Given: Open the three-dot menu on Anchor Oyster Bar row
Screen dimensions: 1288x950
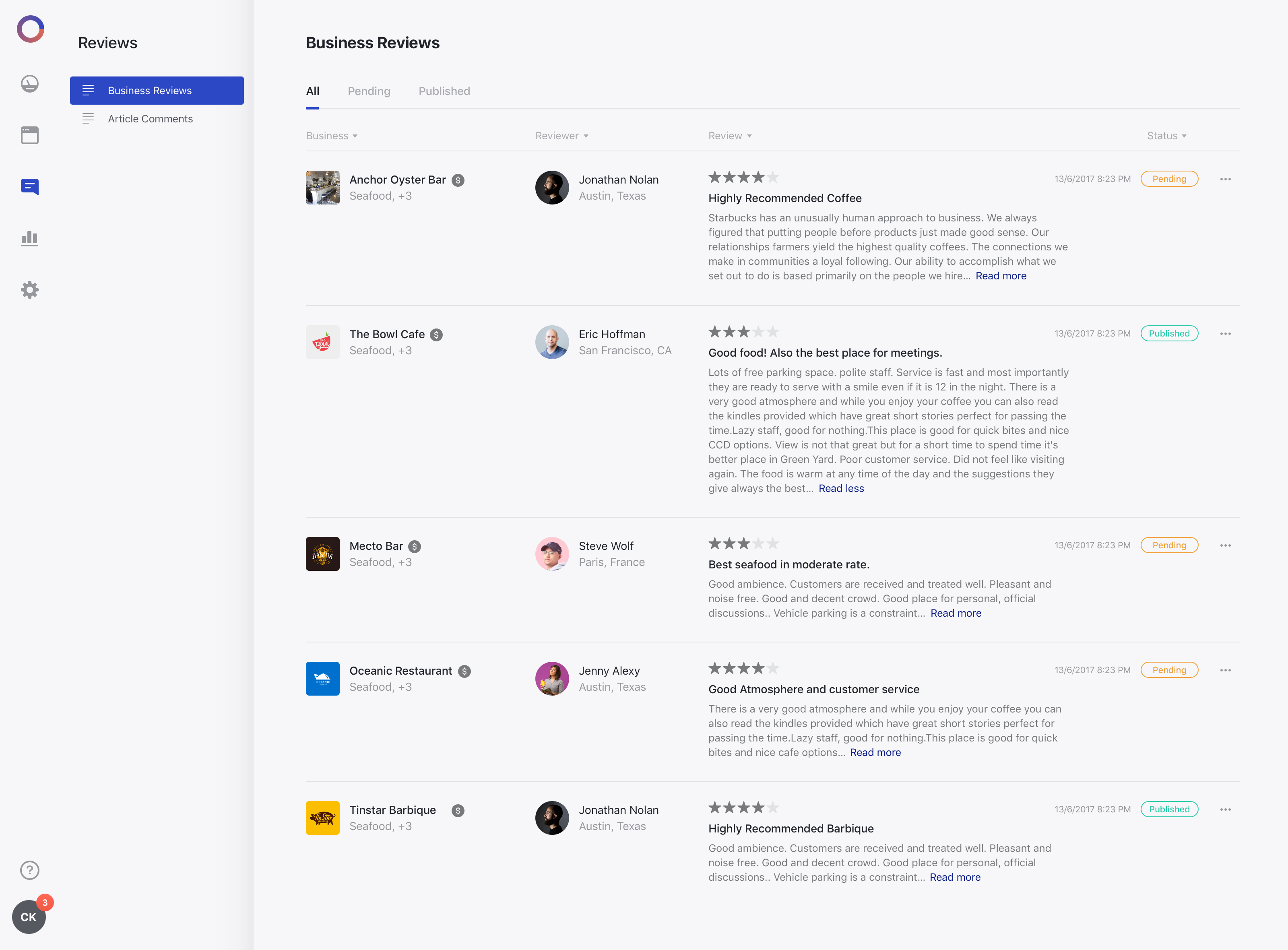Looking at the screenshot, I should coord(1226,179).
